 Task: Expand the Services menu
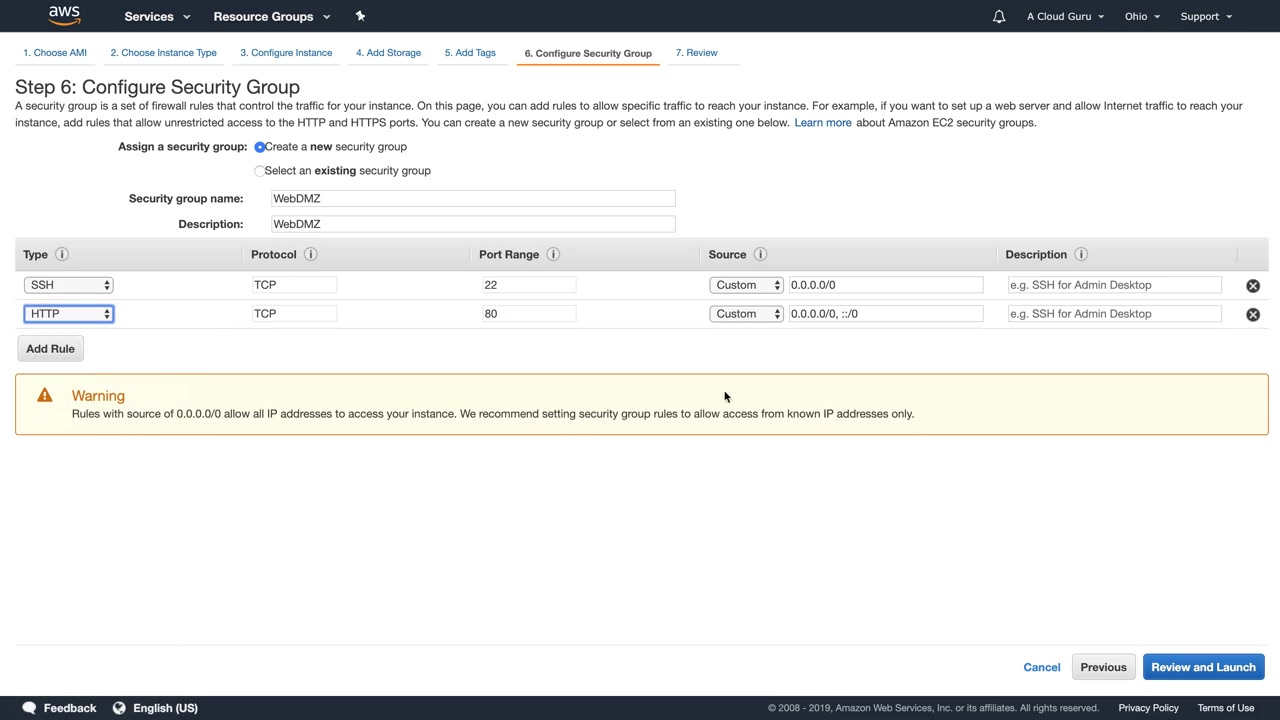click(157, 16)
